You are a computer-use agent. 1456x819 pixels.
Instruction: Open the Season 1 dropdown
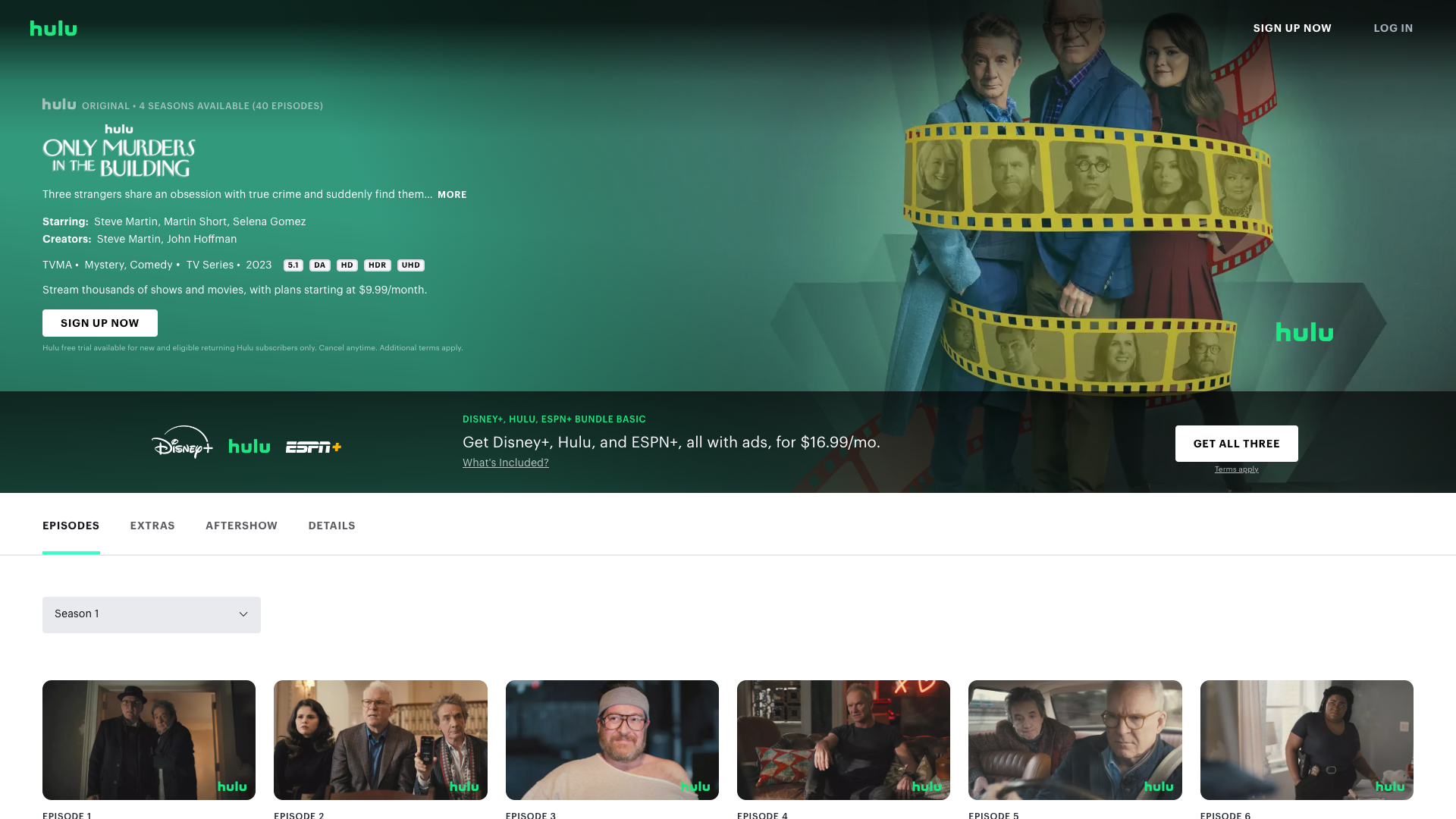[x=151, y=614]
